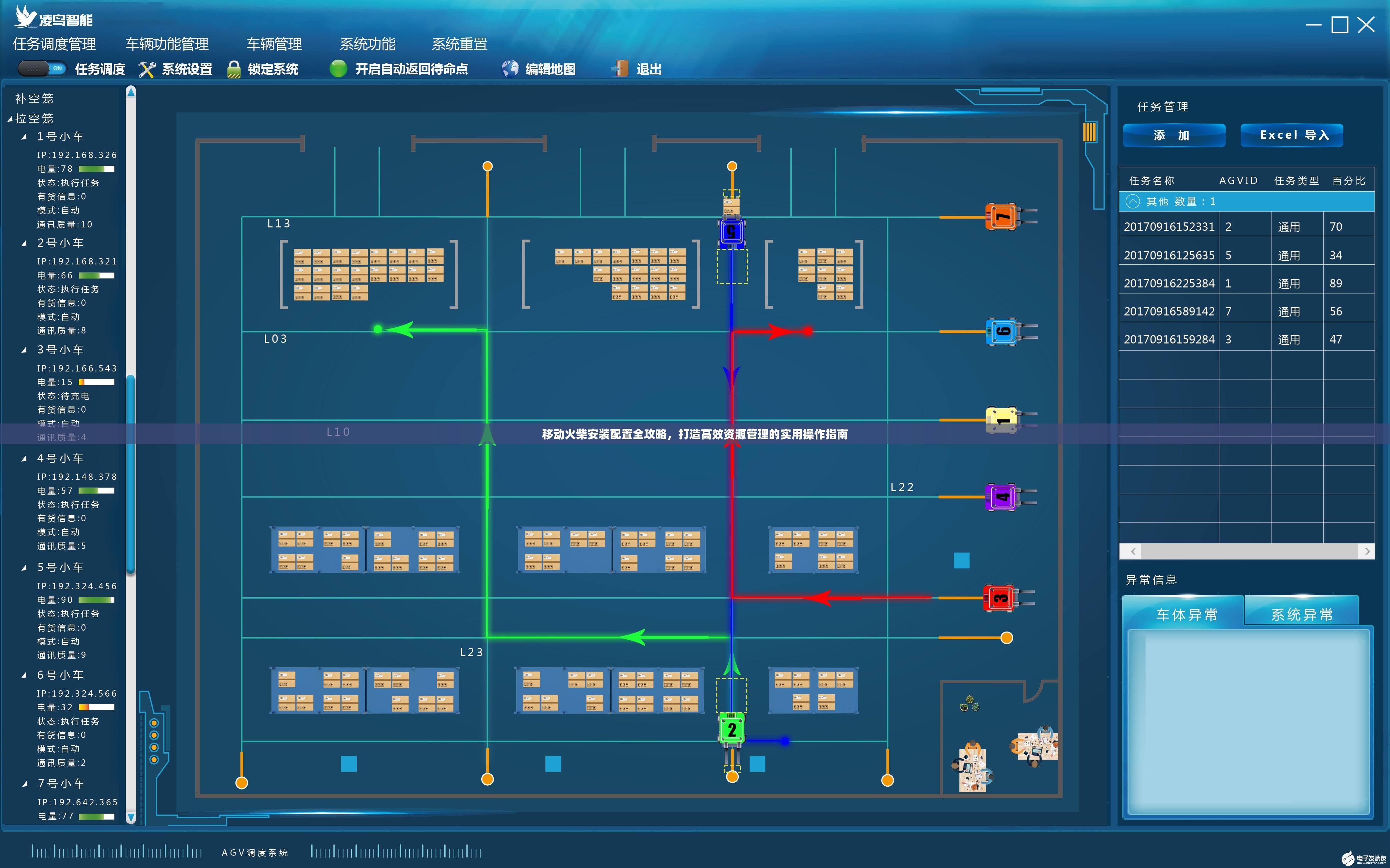Click the Excel 导入 button

pos(1291,135)
